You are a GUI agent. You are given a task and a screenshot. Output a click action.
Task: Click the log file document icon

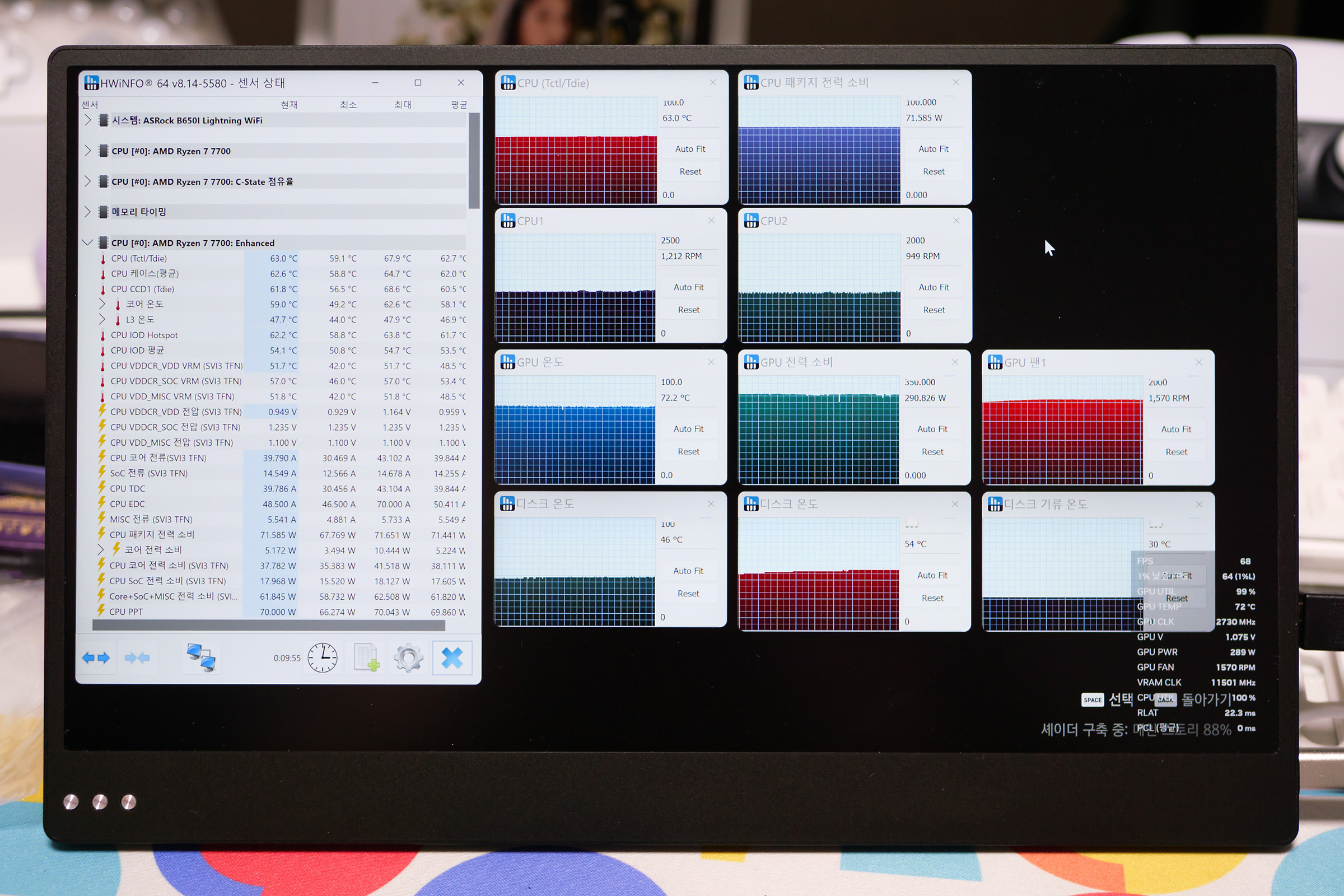click(366, 657)
